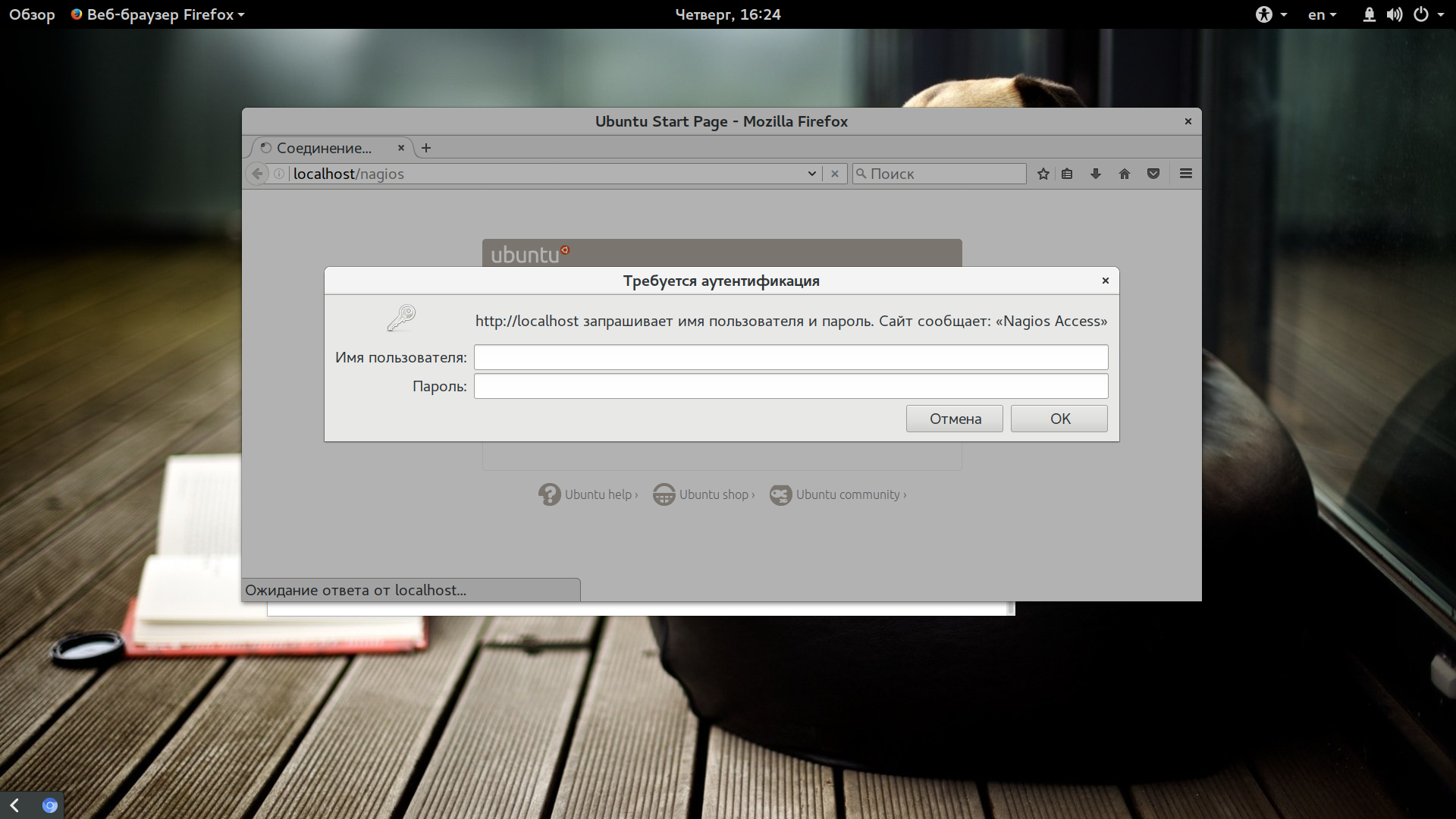Click the Pocket save icon
1456x819 pixels.
[1153, 174]
